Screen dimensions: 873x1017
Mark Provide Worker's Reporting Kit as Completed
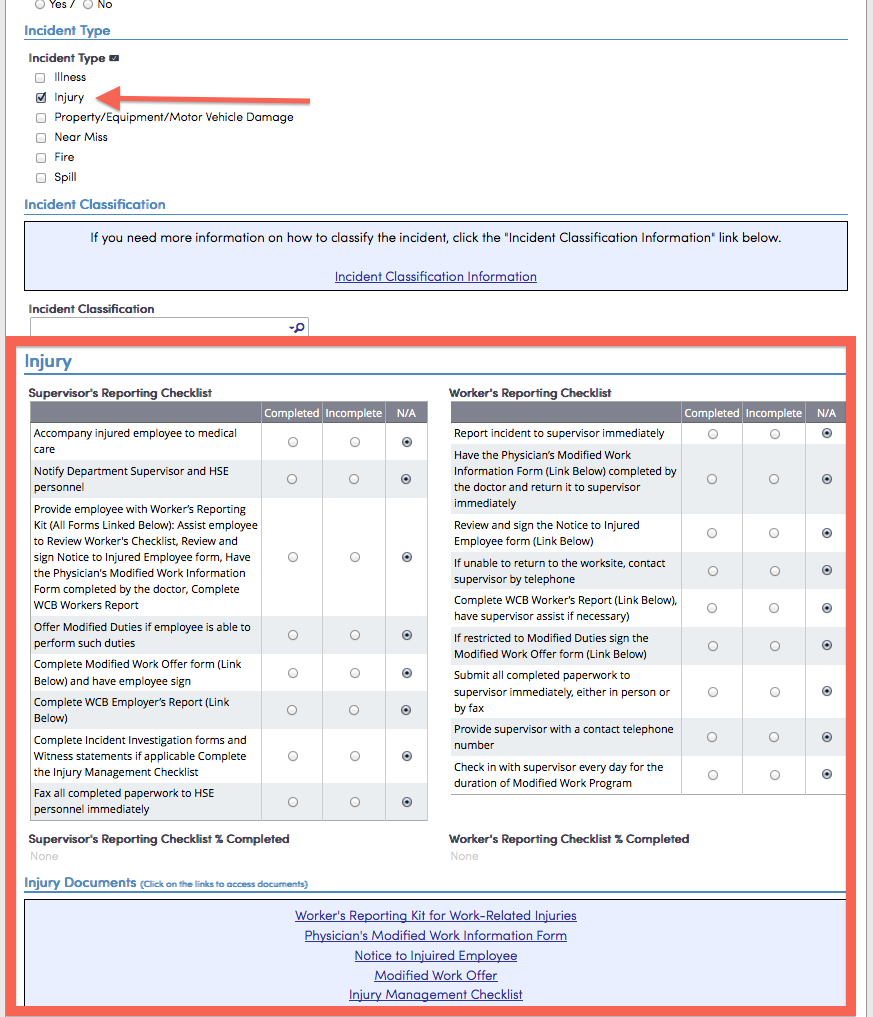(x=293, y=557)
